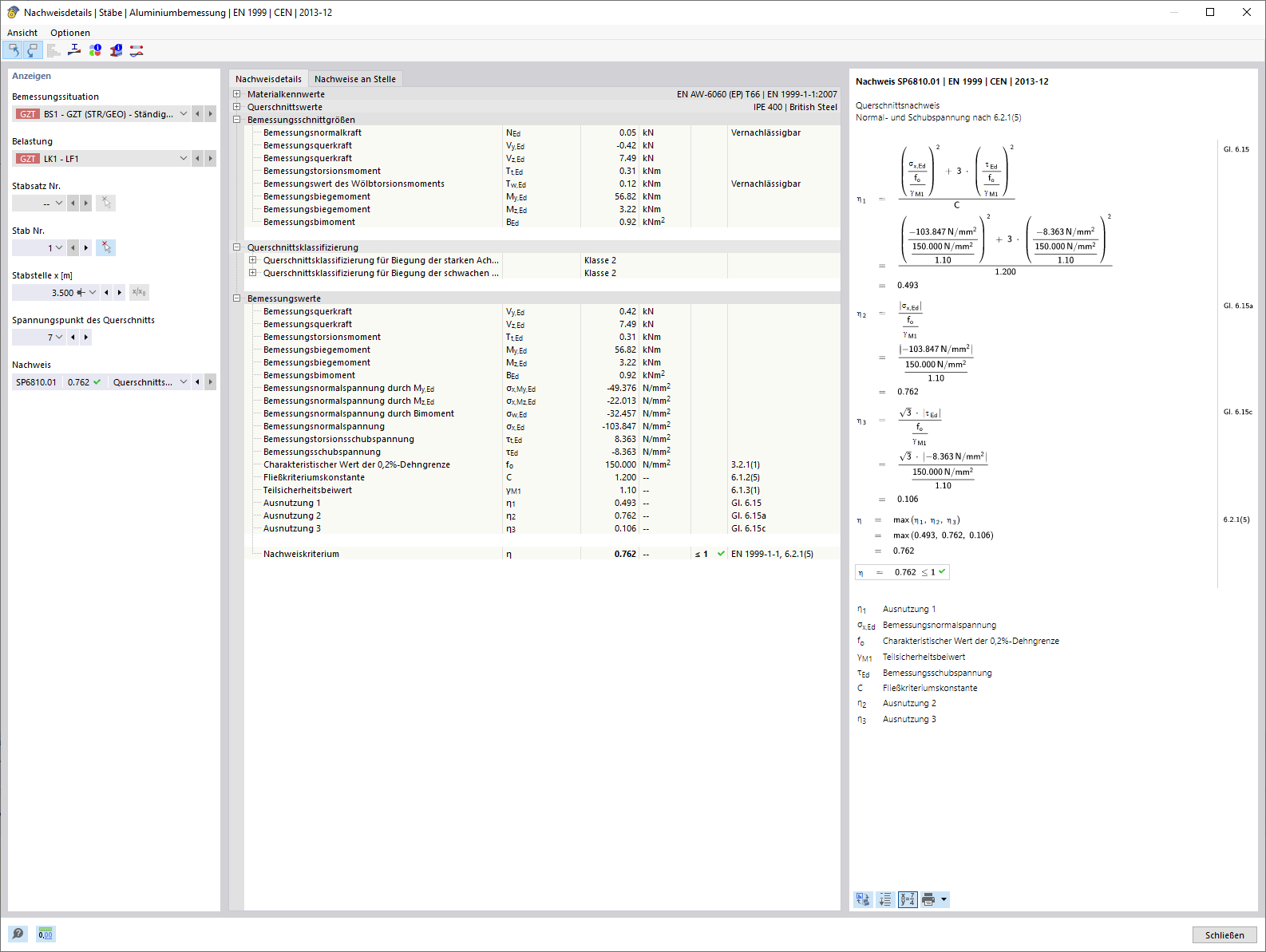The image size is (1266, 952).
Task: Go to next Nachweis
Action: click(211, 382)
